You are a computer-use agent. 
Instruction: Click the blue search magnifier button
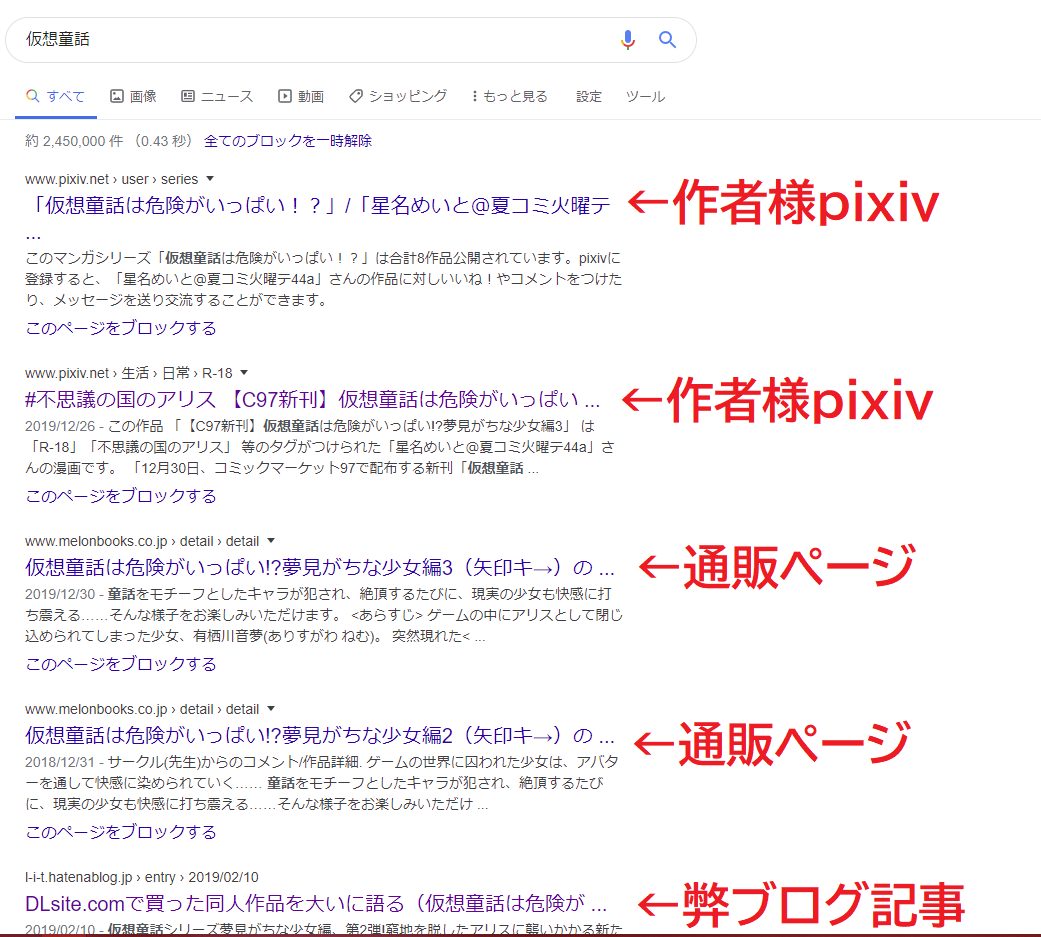pos(667,40)
